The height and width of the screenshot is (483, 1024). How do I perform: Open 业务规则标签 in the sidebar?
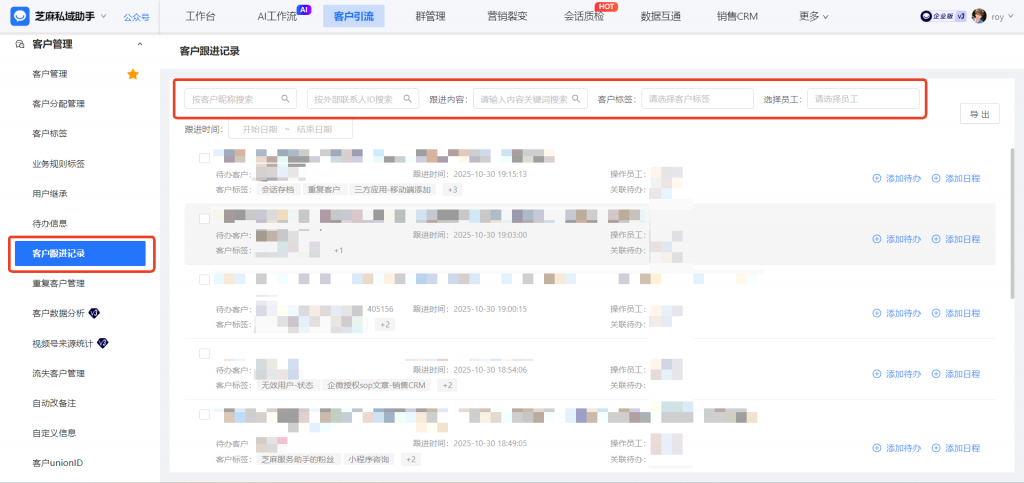(58, 164)
